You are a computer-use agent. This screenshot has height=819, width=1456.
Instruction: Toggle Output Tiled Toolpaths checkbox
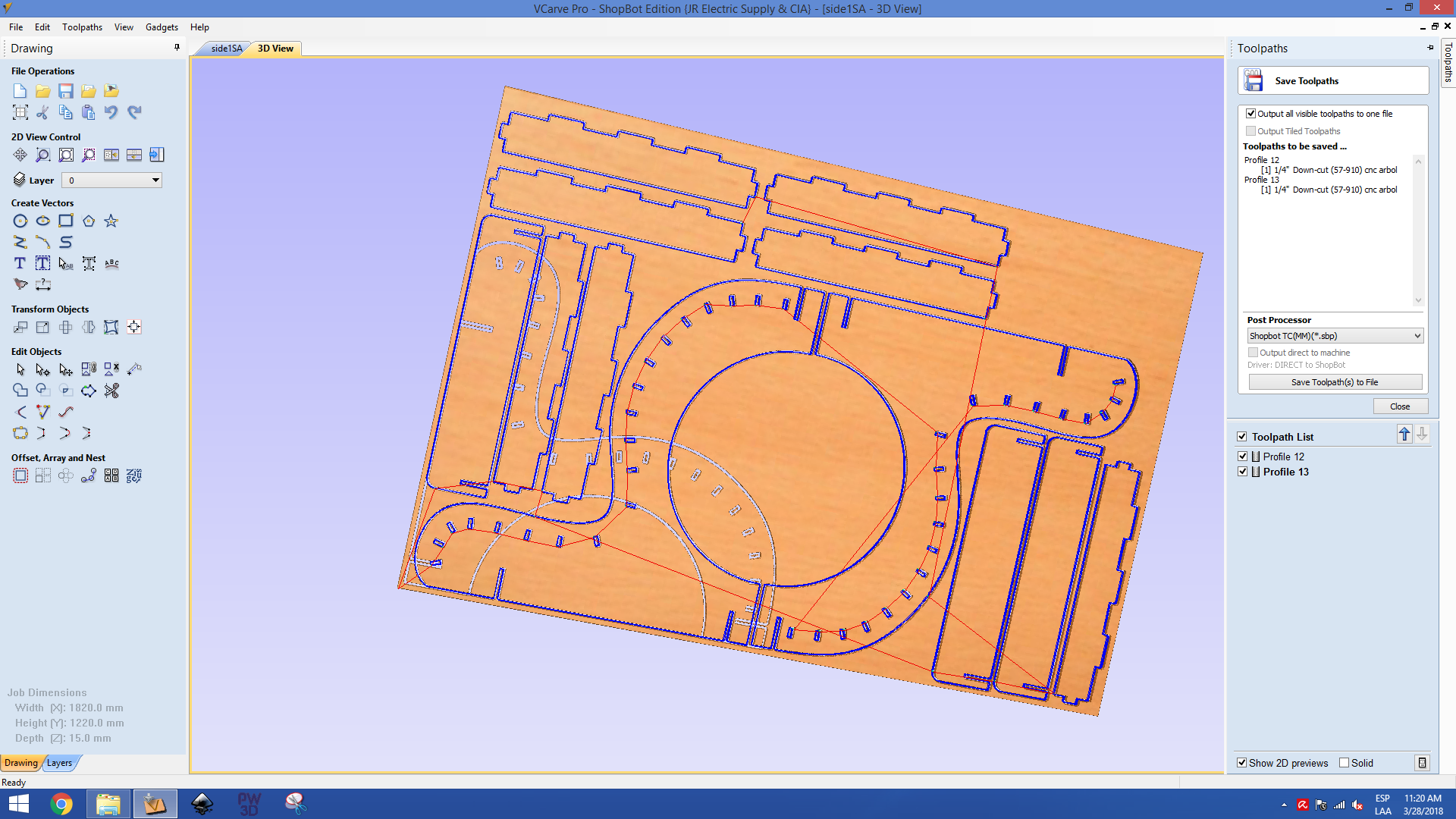(x=1251, y=131)
